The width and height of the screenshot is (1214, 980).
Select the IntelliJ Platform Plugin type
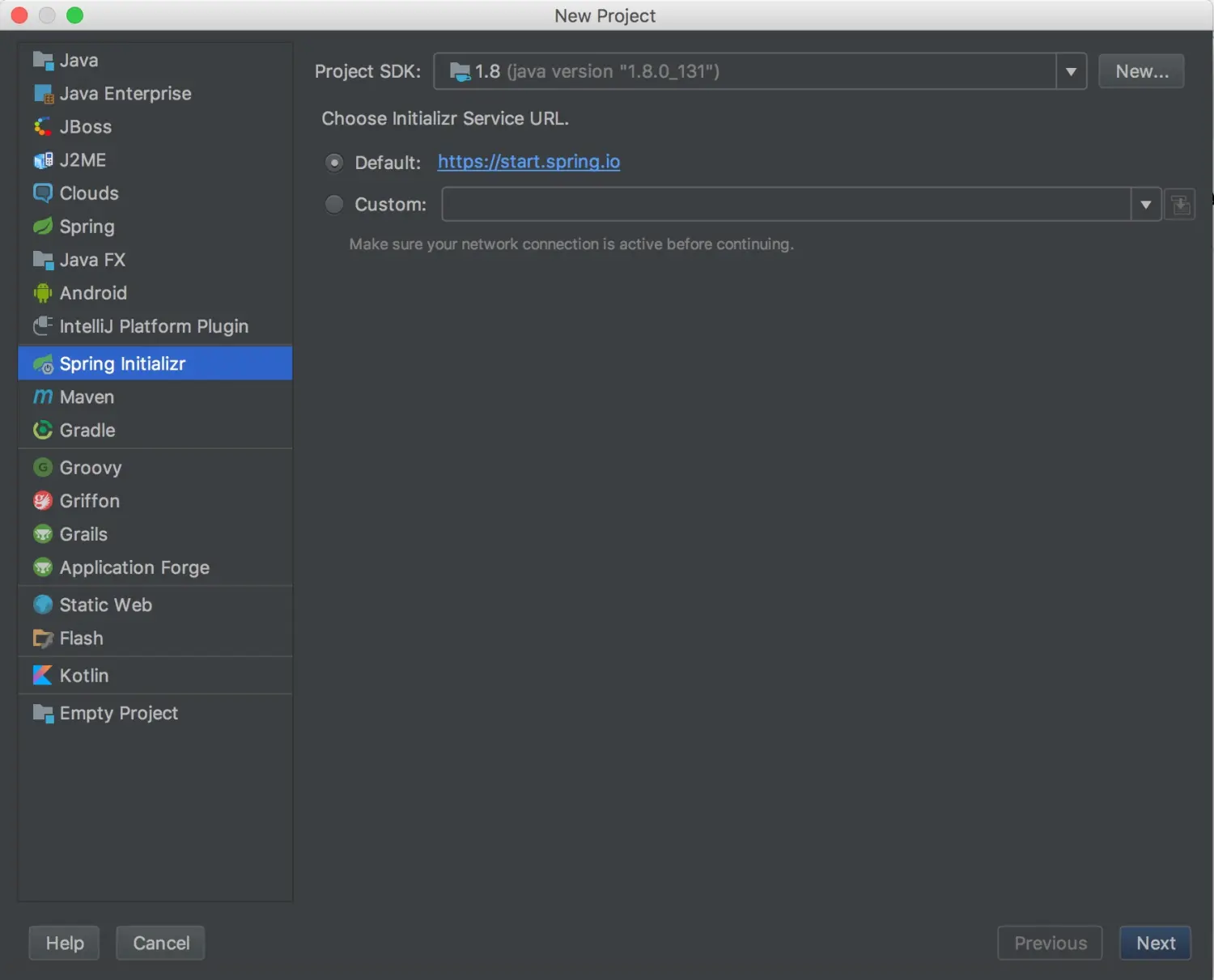154,326
